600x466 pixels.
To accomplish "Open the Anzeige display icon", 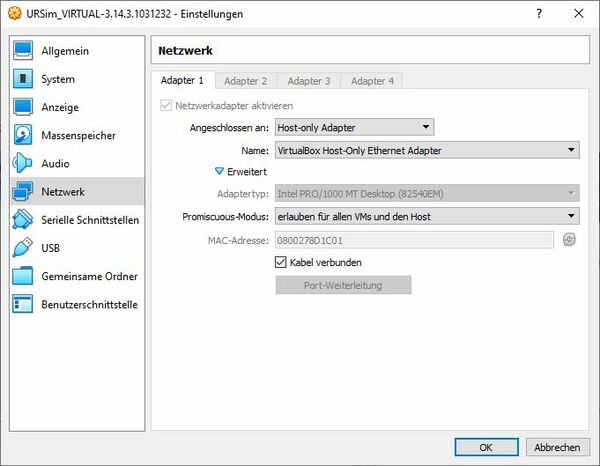I will pyautogui.click(x=23, y=107).
